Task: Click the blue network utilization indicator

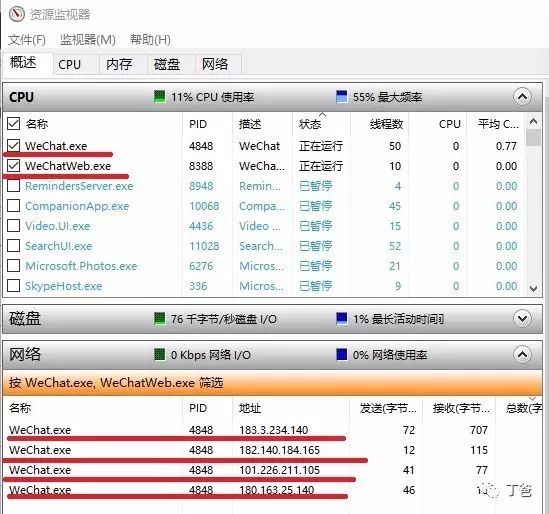Action: [x=341, y=355]
